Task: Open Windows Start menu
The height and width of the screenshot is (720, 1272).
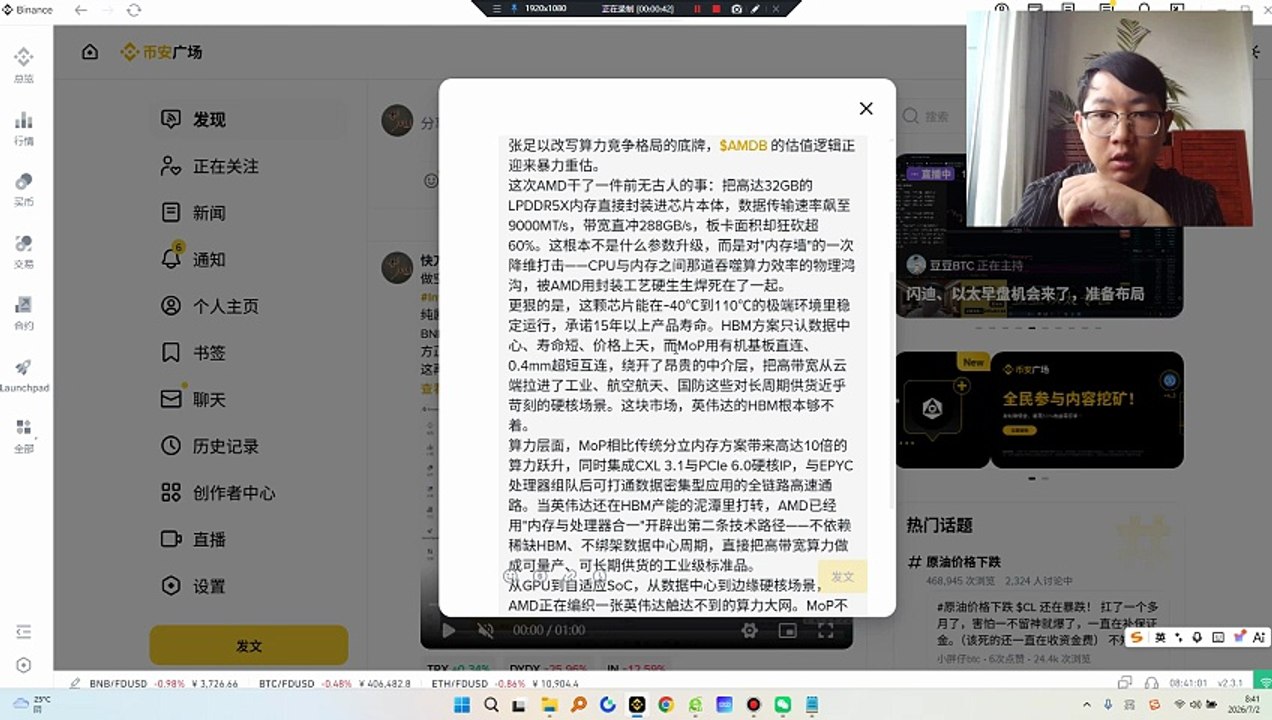Action: point(462,705)
